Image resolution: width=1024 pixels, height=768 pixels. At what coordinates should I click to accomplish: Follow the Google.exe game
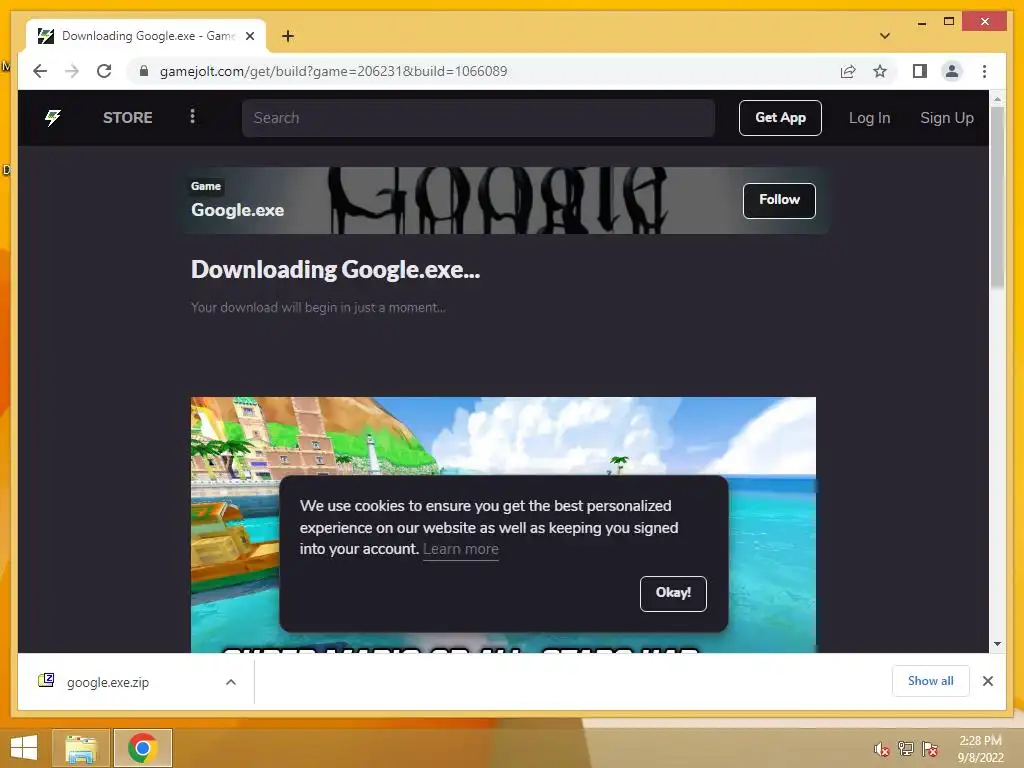(778, 200)
